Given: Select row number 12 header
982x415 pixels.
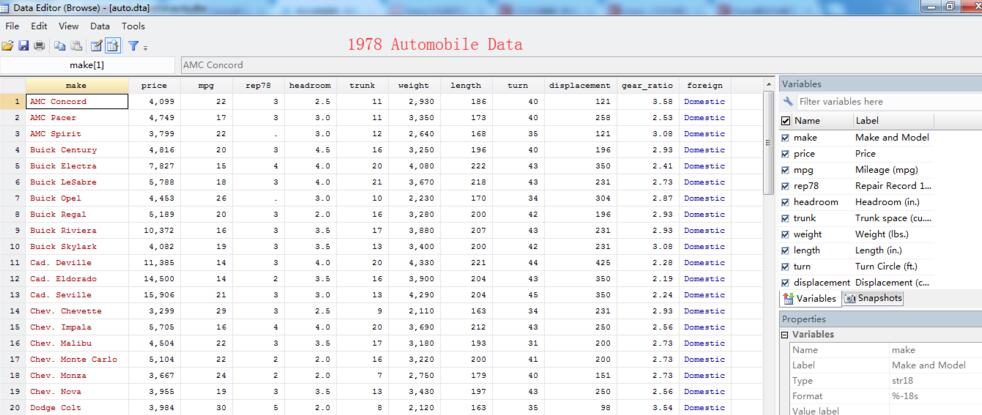Looking at the screenshot, I should 13,279.
